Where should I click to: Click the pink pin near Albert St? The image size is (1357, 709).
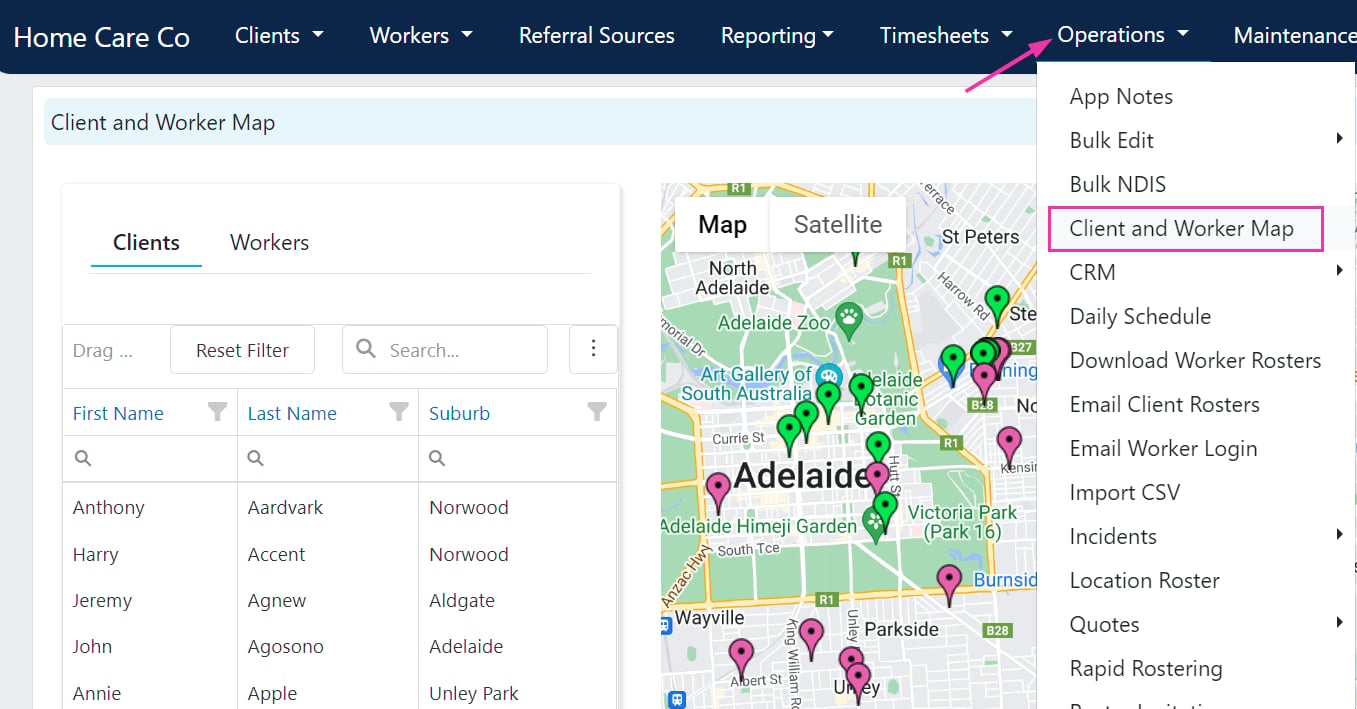(x=741, y=659)
